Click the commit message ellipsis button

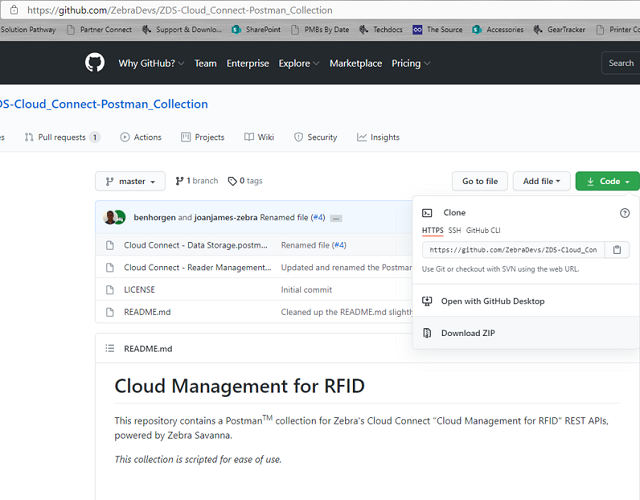pos(336,217)
